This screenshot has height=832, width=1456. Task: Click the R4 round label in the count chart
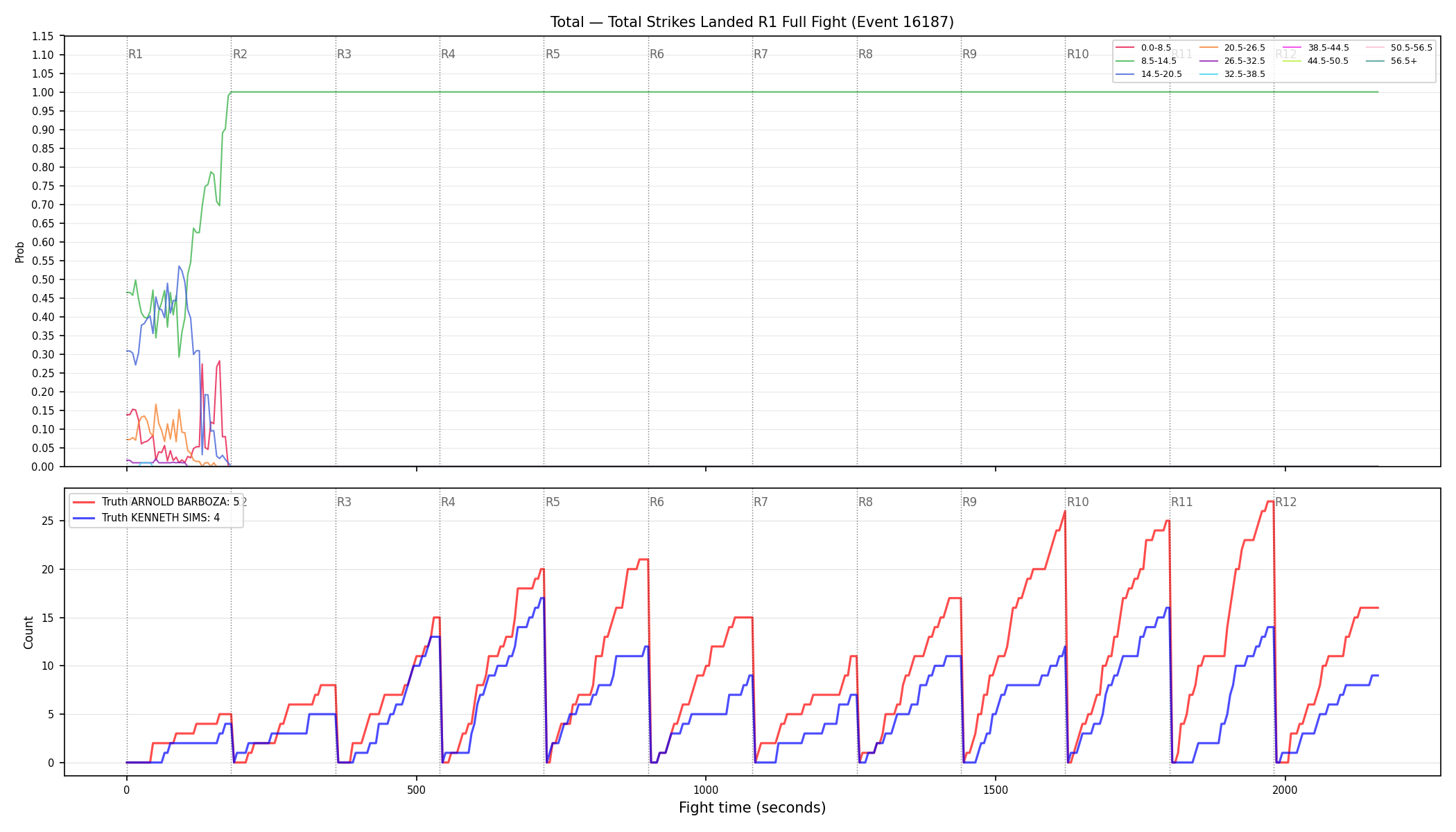tap(448, 502)
